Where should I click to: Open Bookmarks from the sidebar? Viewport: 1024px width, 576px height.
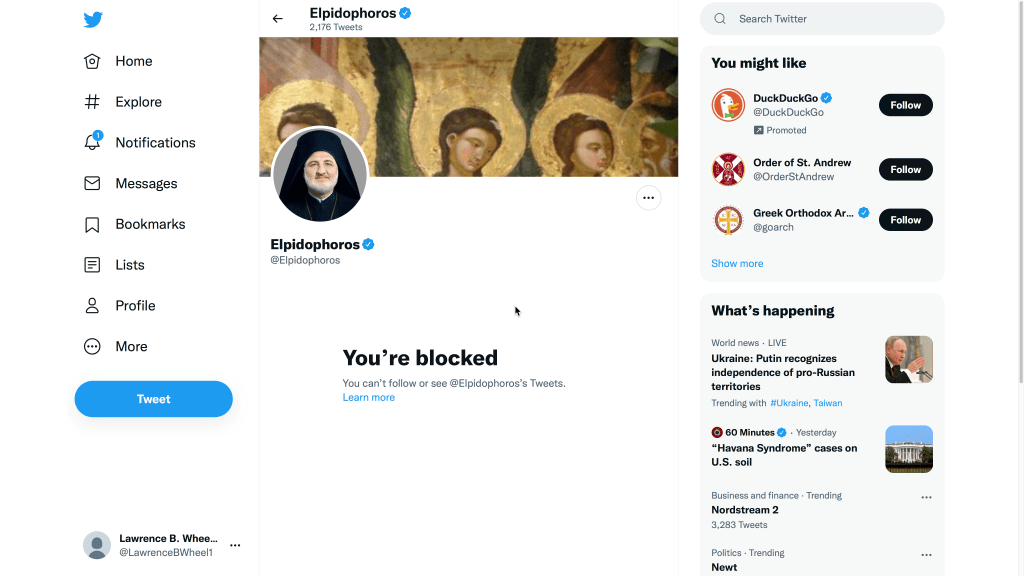[x=149, y=225]
